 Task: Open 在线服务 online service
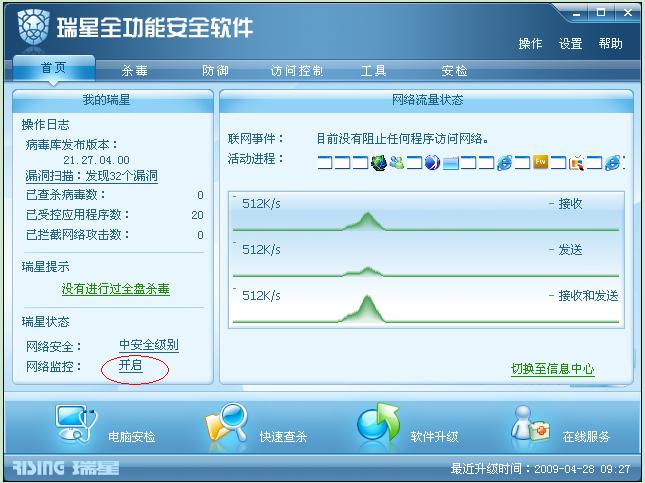tap(531, 424)
